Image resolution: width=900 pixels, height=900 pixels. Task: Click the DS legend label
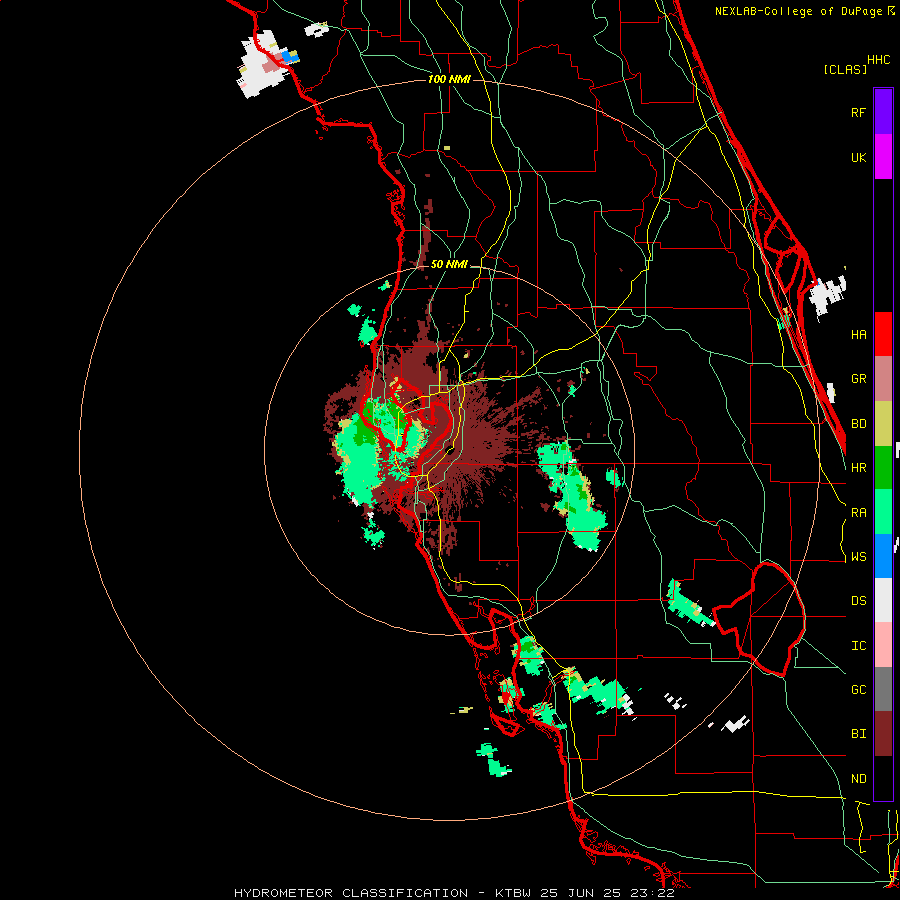point(858,601)
